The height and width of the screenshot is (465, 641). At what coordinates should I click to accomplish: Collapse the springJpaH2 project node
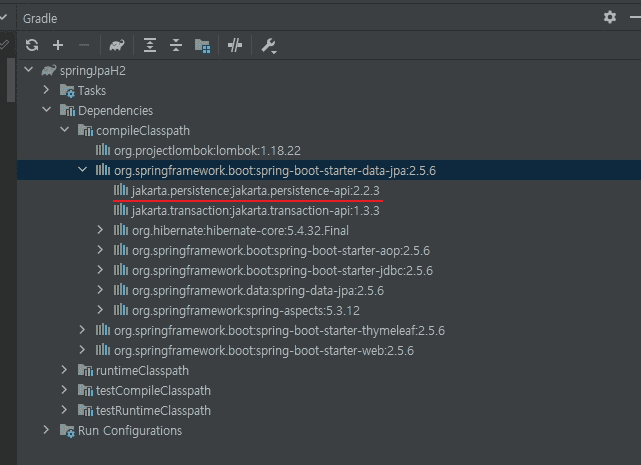(29, 70)
